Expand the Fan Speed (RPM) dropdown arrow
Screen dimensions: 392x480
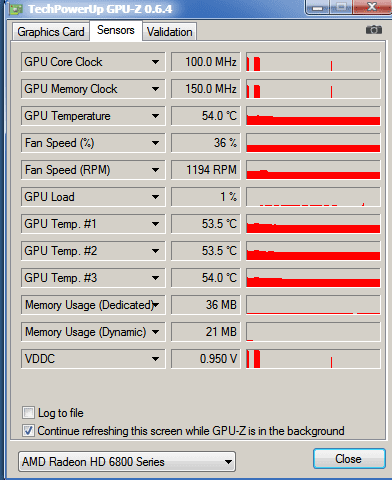[155, 170]
